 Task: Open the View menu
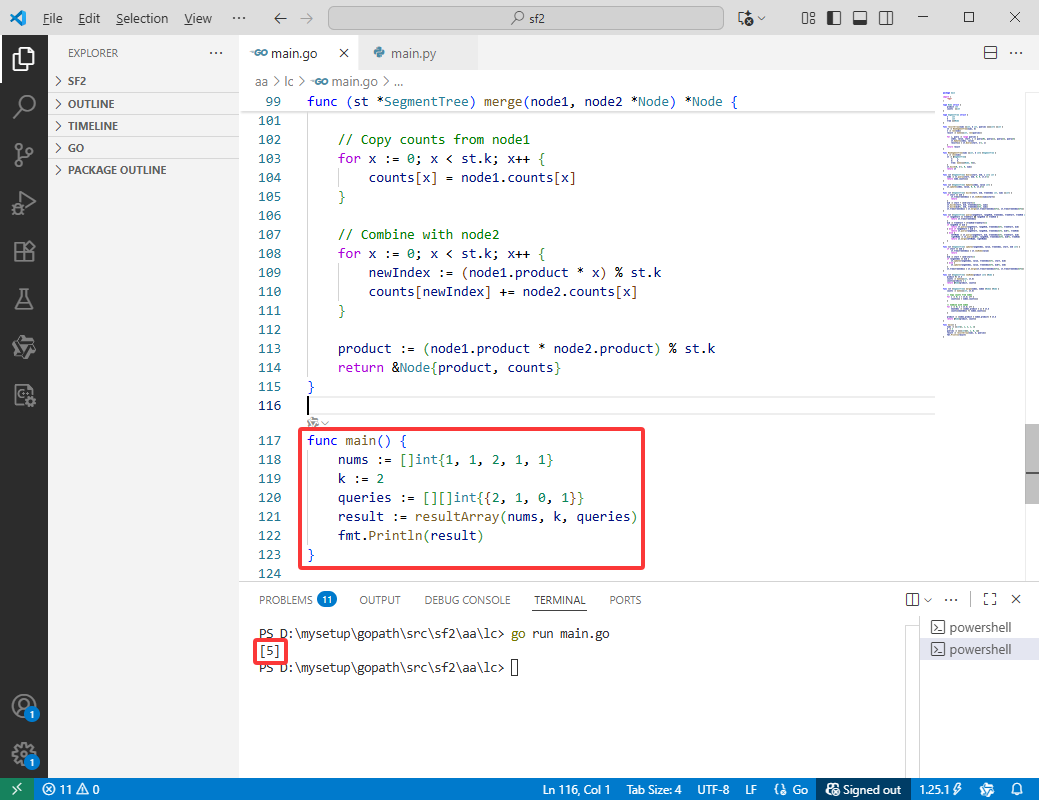[x=197, y=19]
